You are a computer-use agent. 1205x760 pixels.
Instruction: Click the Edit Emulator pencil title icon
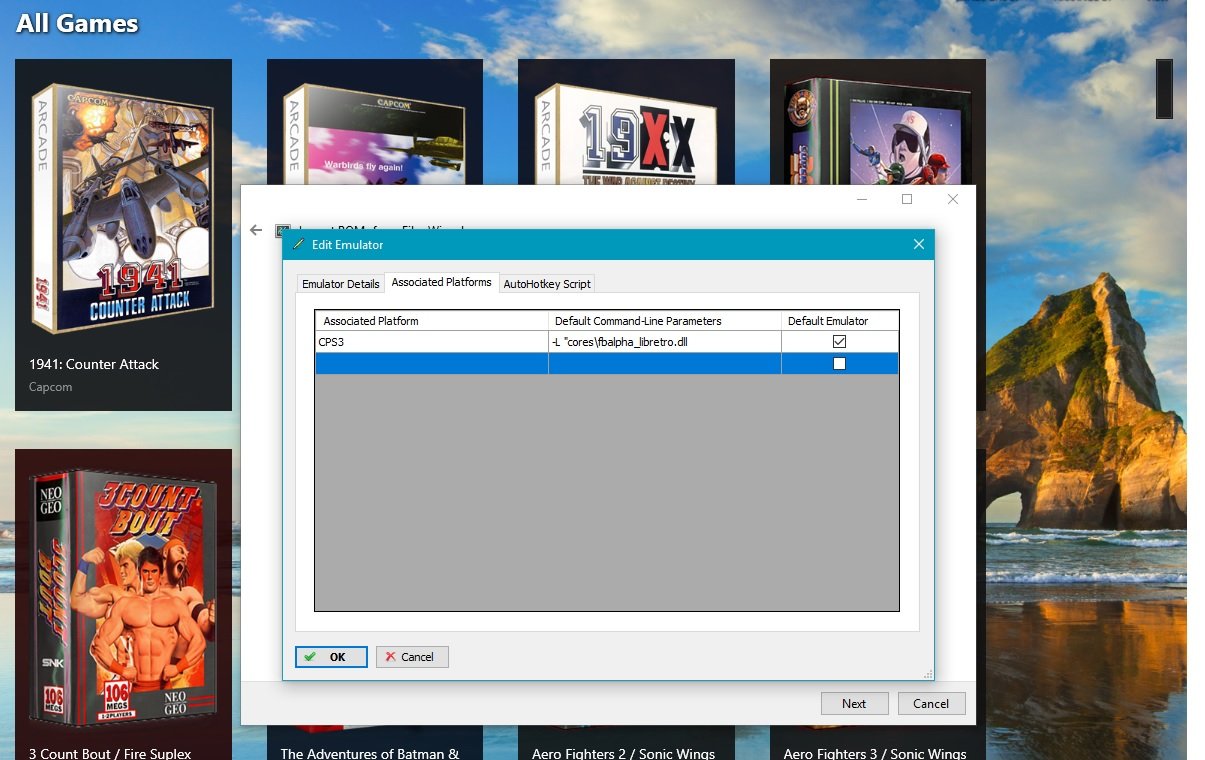298,244
